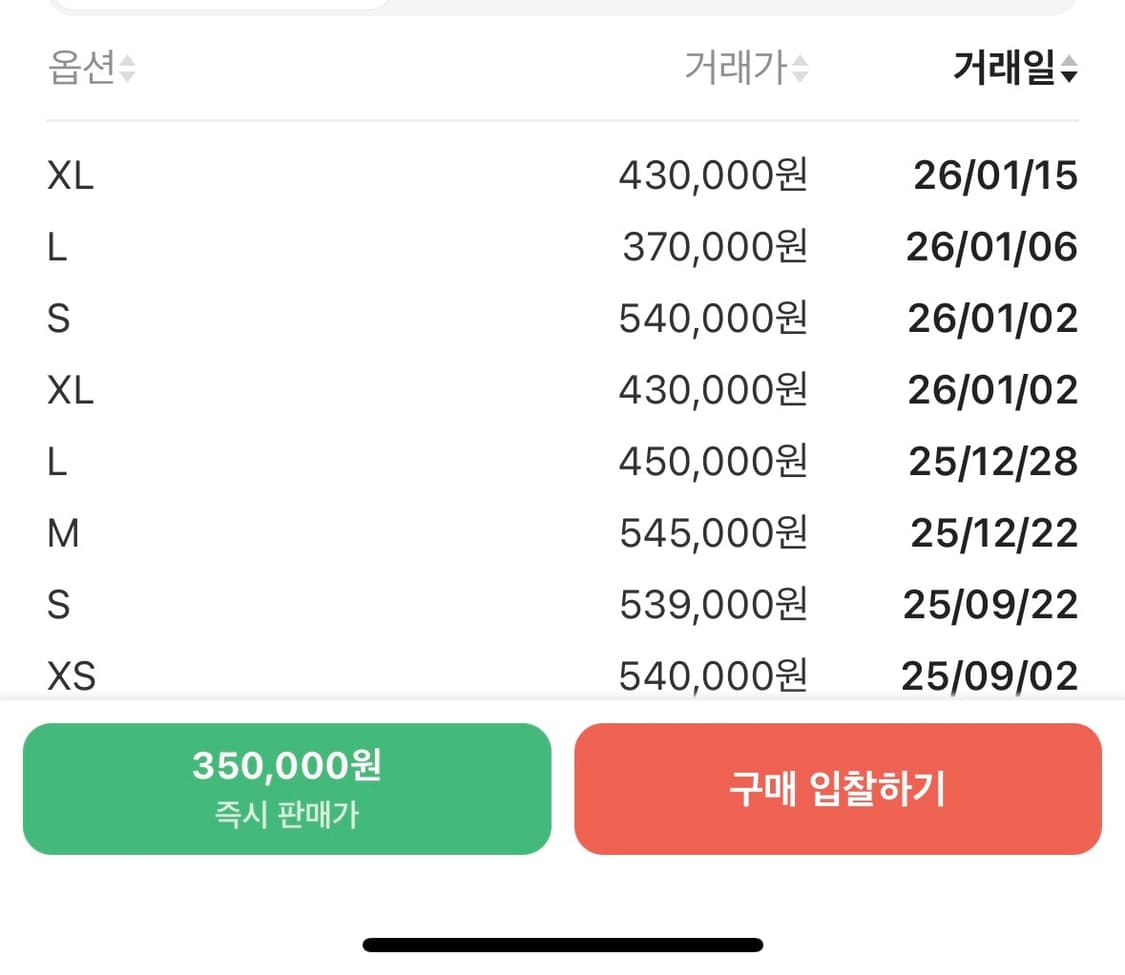Tap the green instant sale icon area
Viewport: 1125px width, 975px height.
click(287, 789)
